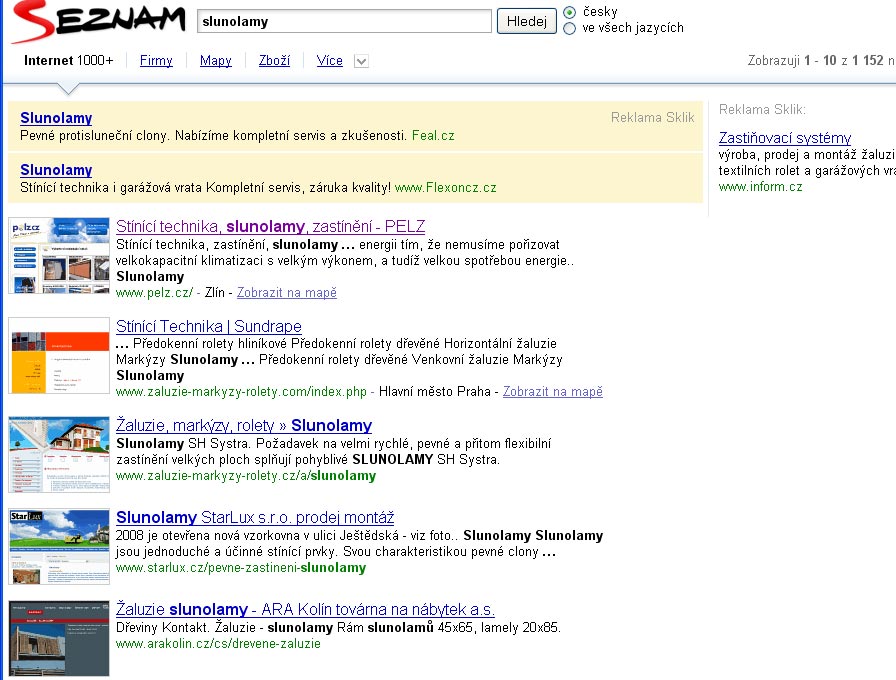Screen dimensions: 896x680
Task: Open 'Stínící Technika | Sundrape' result
Action: click(209, 326)
